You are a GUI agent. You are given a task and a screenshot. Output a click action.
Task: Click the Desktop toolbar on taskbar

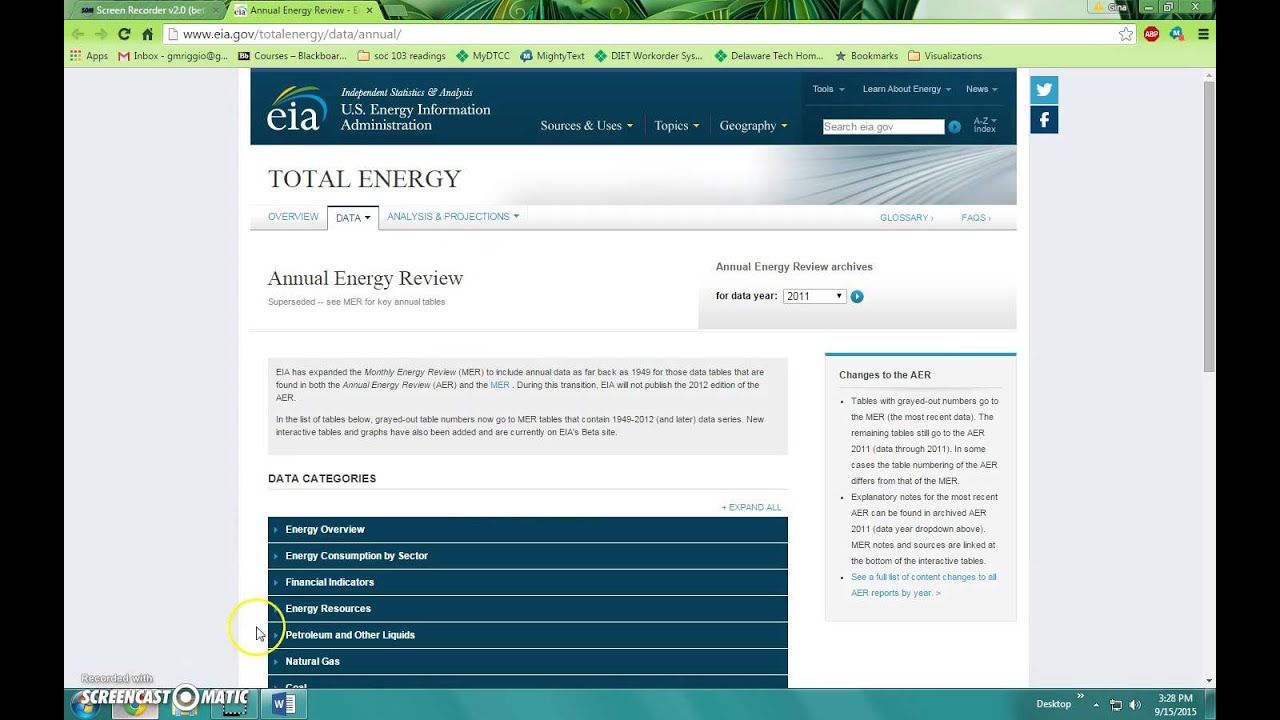coord(1053,704)
